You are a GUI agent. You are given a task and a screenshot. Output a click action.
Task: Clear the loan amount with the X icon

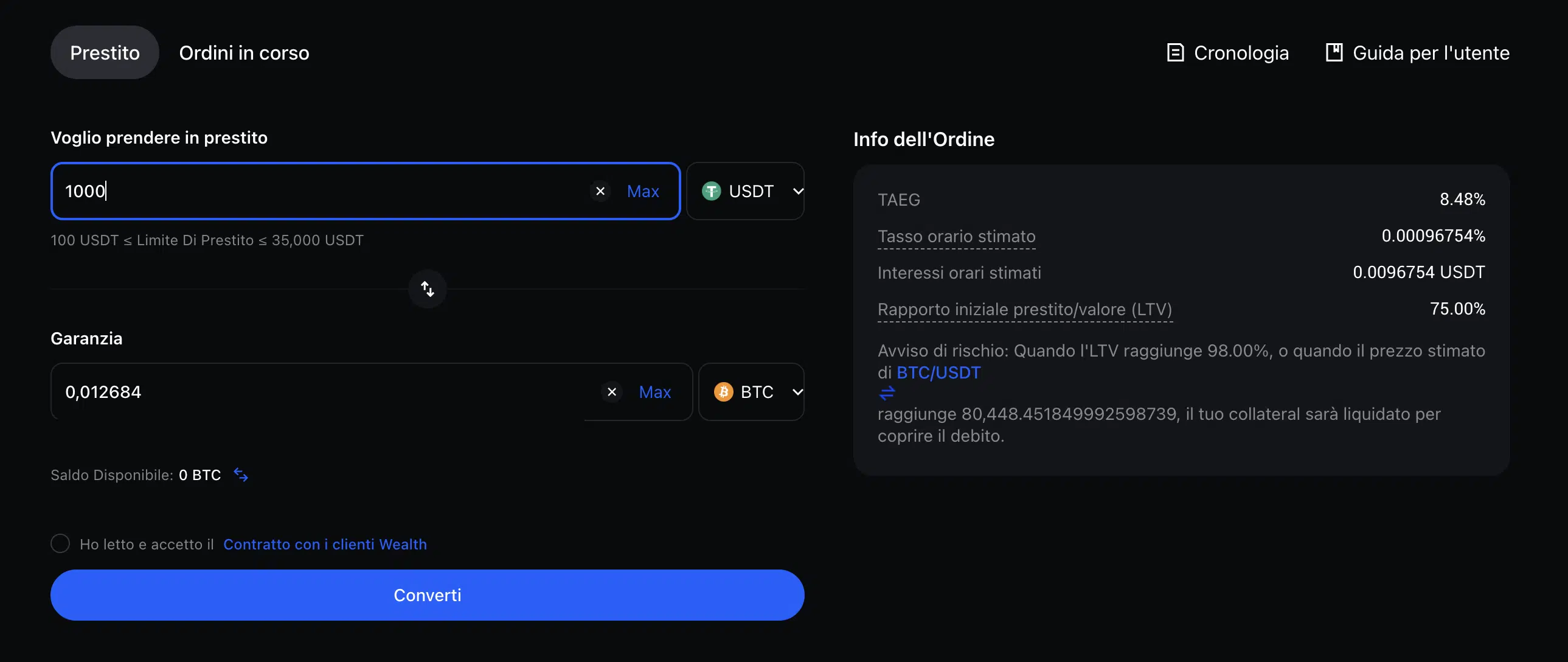tap(600, 191)
